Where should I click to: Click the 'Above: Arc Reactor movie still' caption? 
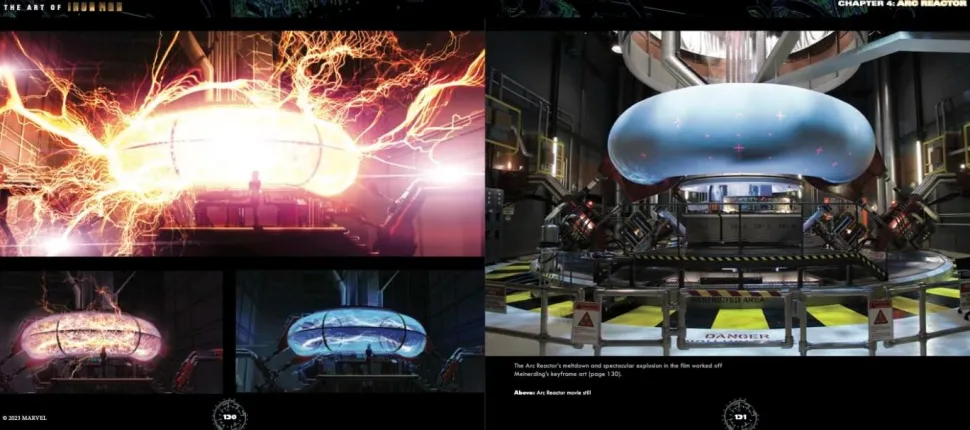[552, 393]
